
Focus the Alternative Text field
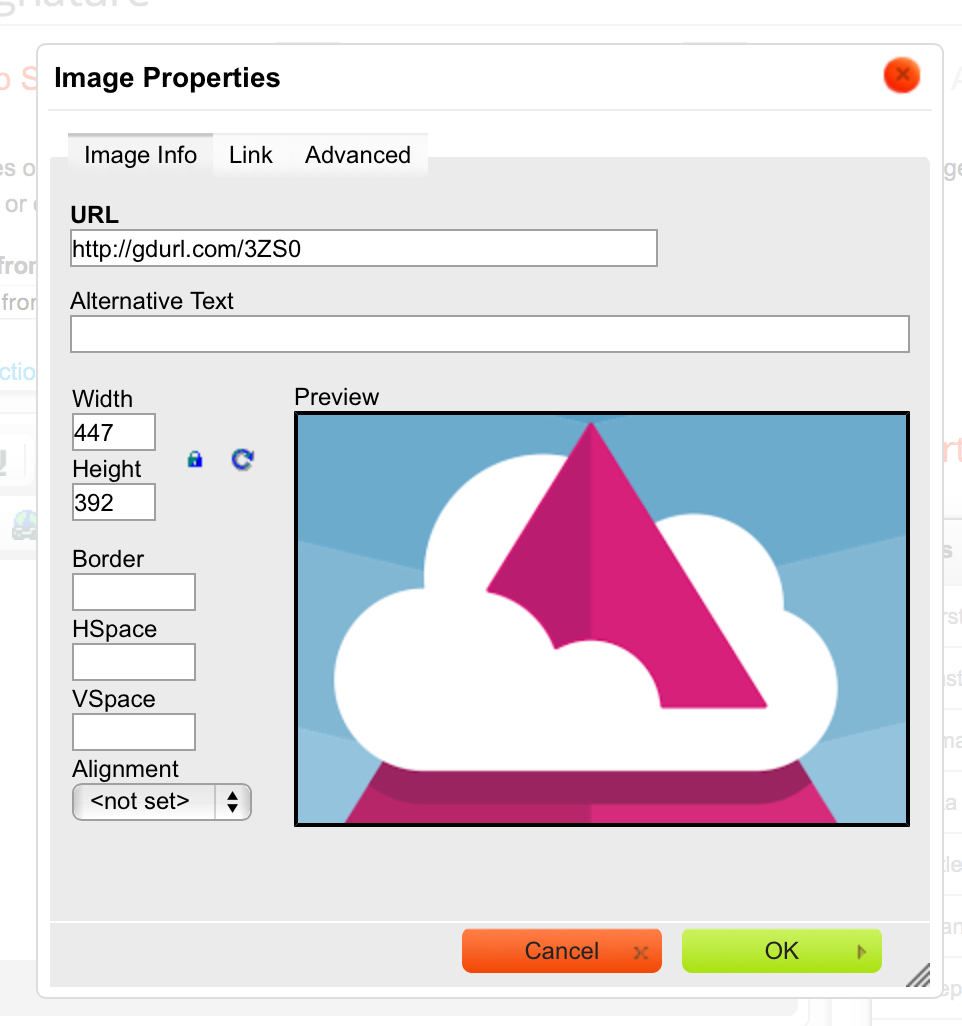point(490,334)
